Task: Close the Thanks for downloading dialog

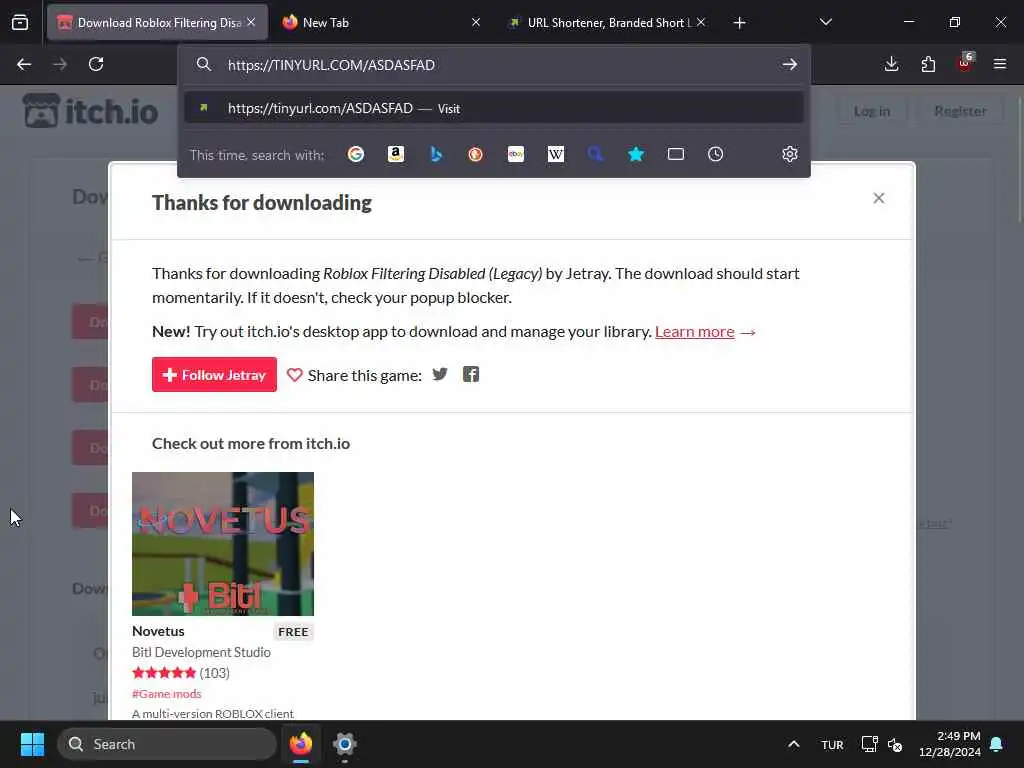Action: (879, 198)
